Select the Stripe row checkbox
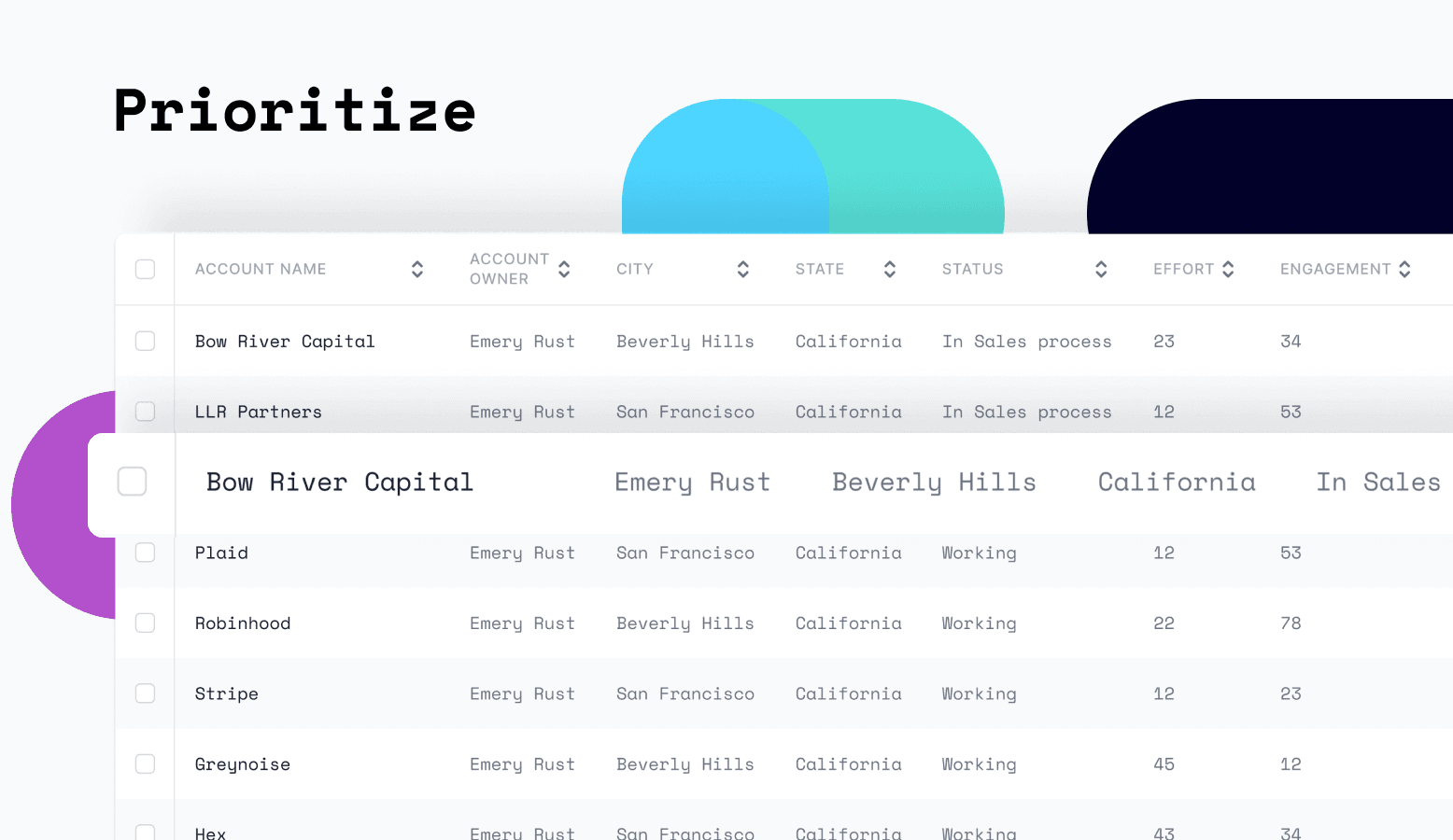Image resolution: width=1453 pixels, height=840 pixels. [x=145, y=693]
